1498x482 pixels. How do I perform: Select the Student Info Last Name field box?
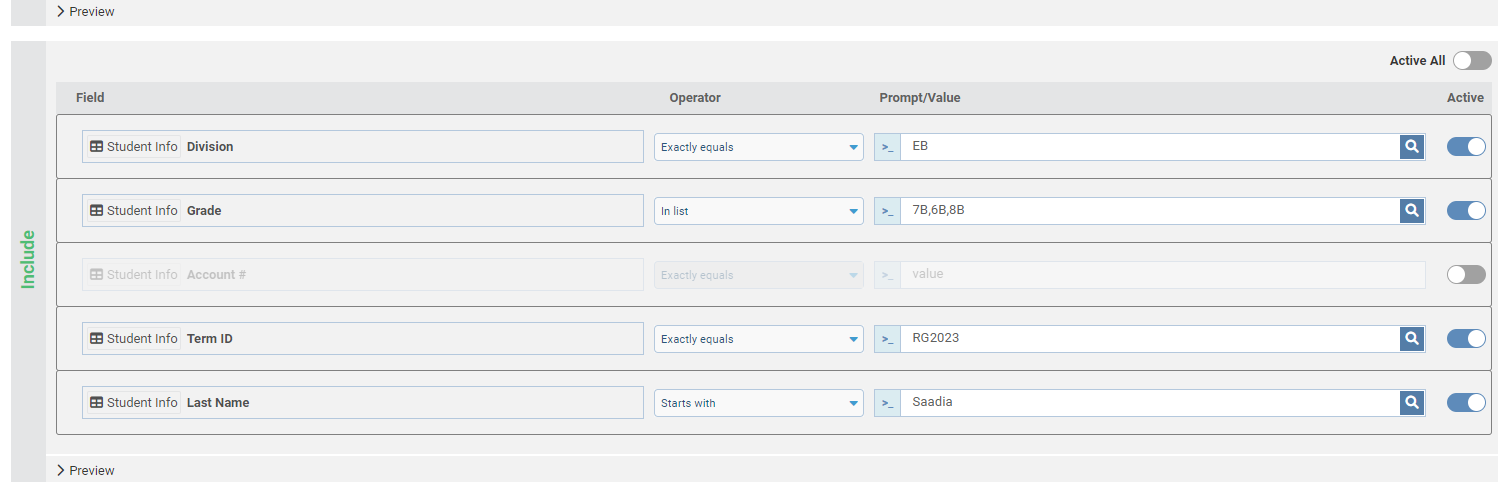[x=363, y=403]
